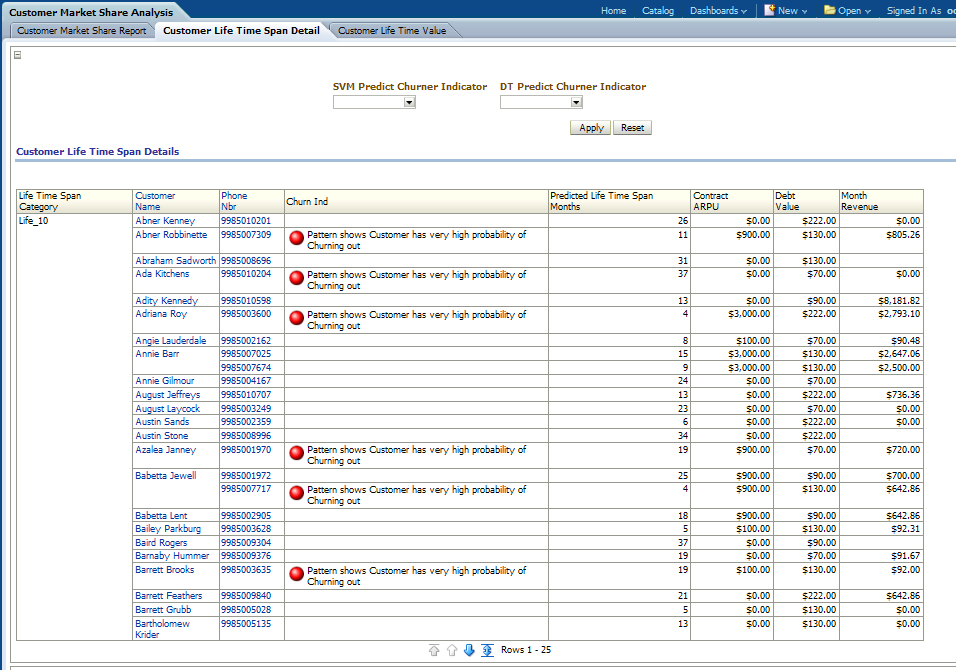Open the New menu
The image size is (956, 670).
pos(787,11)
